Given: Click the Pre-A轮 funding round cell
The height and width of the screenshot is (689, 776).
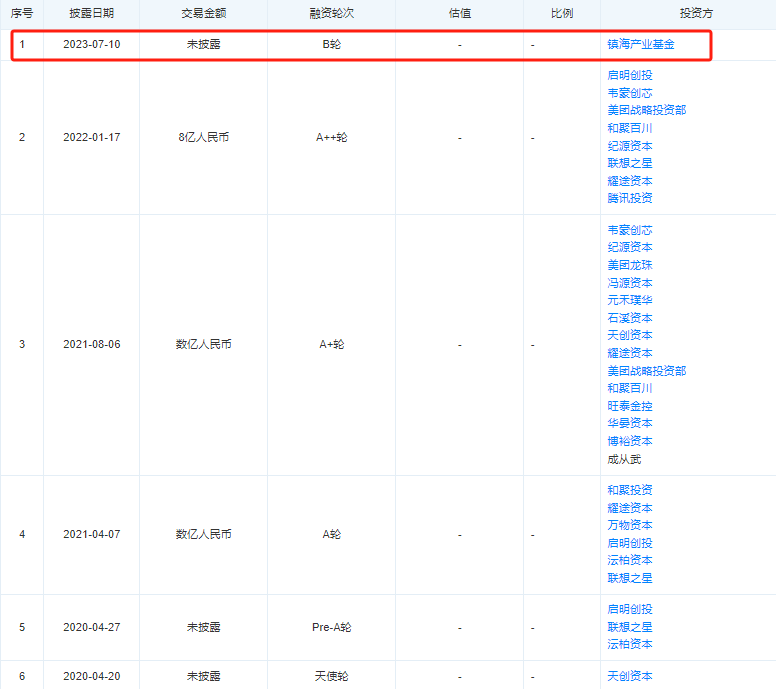Looking at the screenshot, I should click(332, 628).
